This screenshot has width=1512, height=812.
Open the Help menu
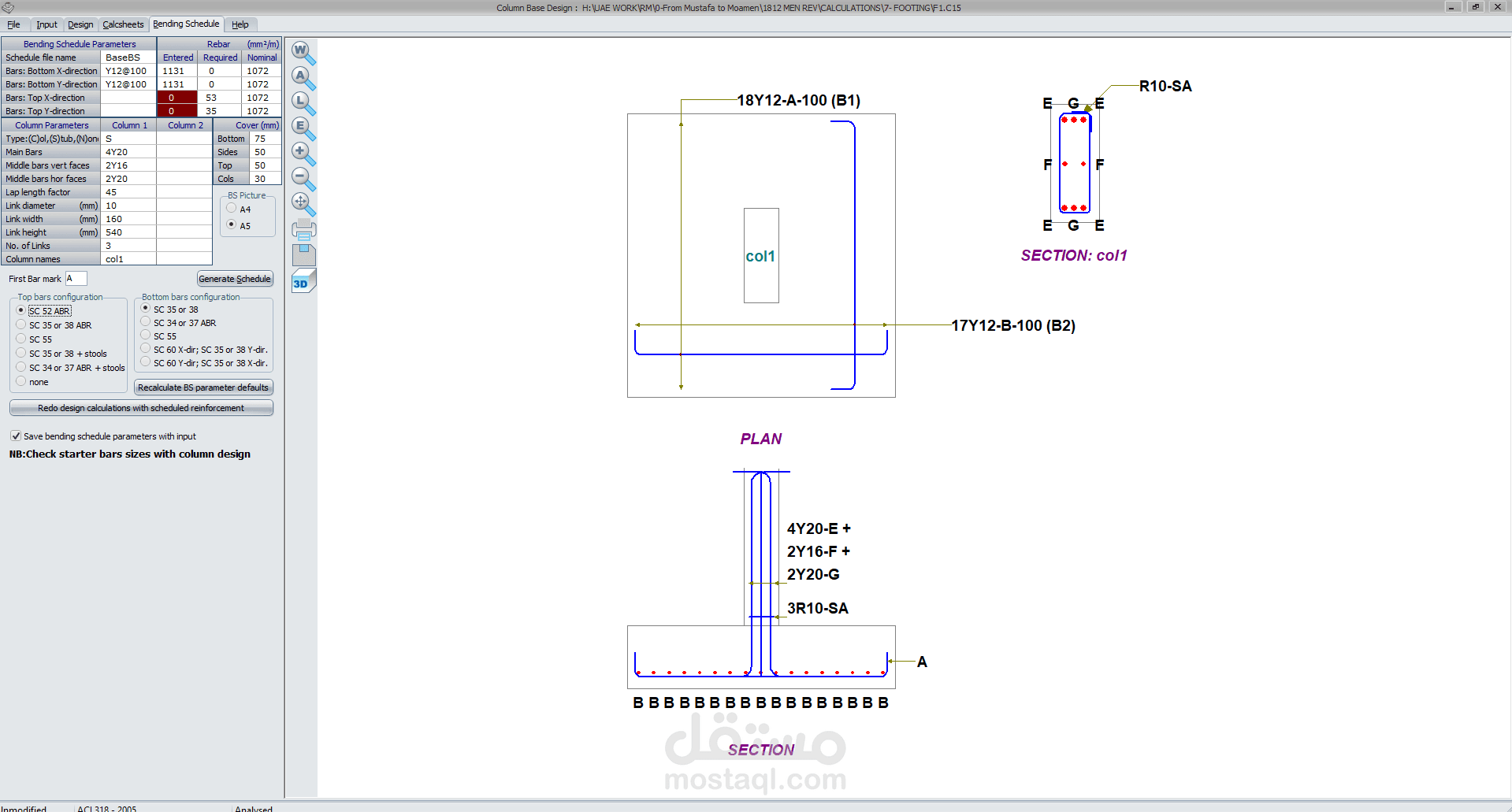click(x=240, y=24)
